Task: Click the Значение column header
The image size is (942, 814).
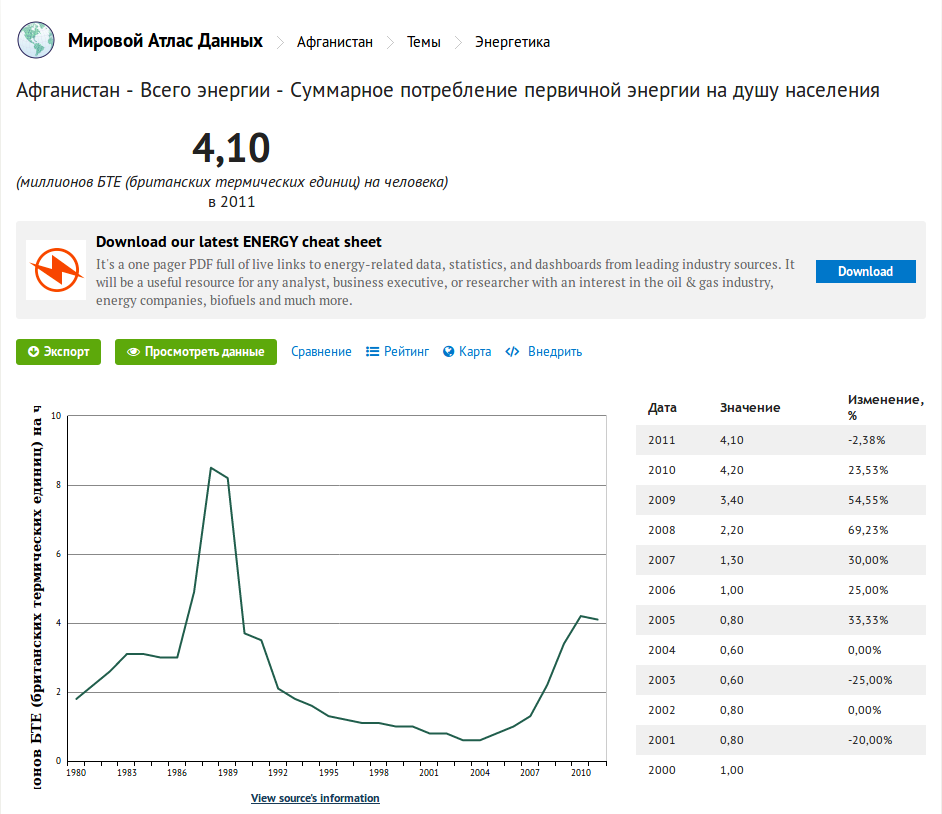Action: [x=750, y=408]
